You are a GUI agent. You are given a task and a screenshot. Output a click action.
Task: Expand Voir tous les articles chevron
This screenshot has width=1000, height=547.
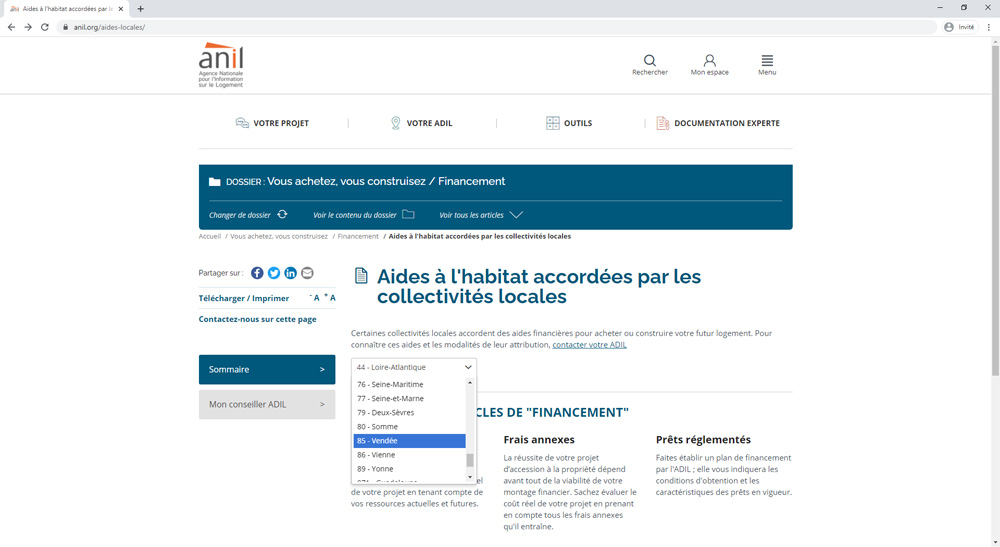(517, 214)
